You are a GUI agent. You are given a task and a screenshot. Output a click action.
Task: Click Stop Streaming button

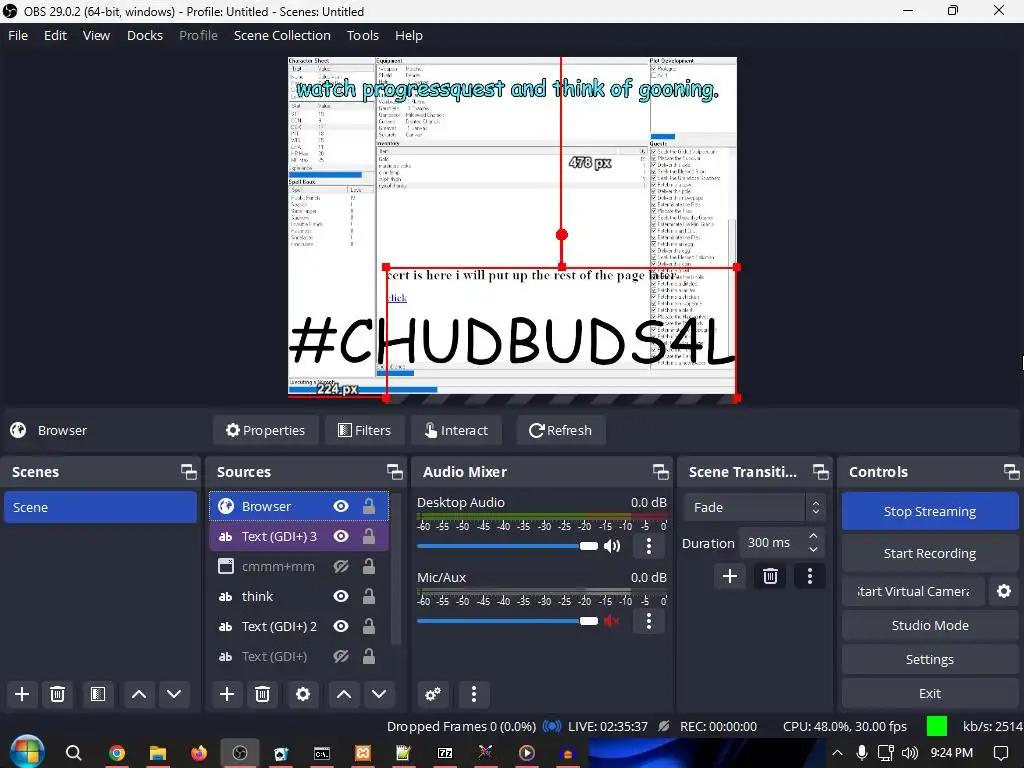pyautogui.click(x=930, y=511)
